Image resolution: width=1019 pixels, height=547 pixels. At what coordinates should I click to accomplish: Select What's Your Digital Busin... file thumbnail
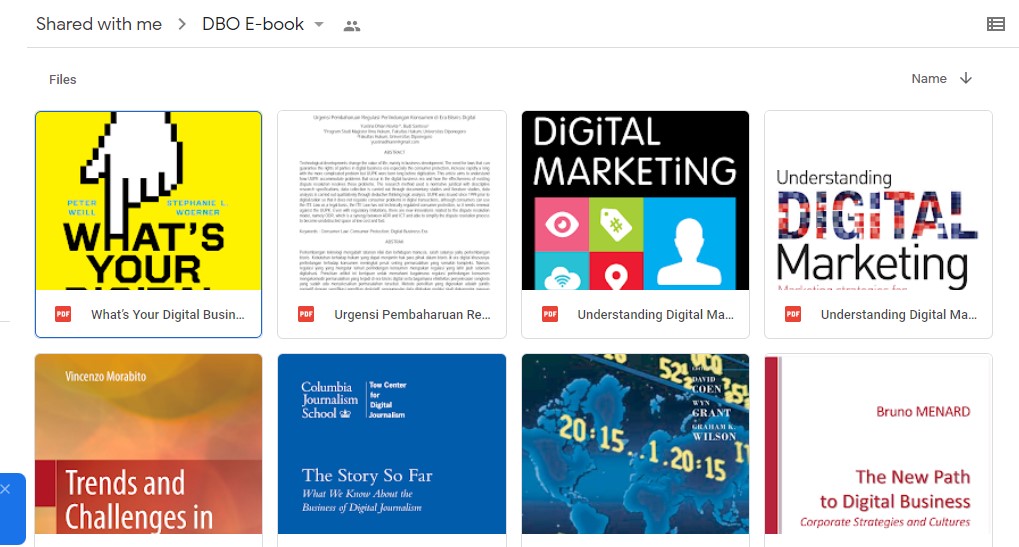pyautogui.click(x=148, y=201)
